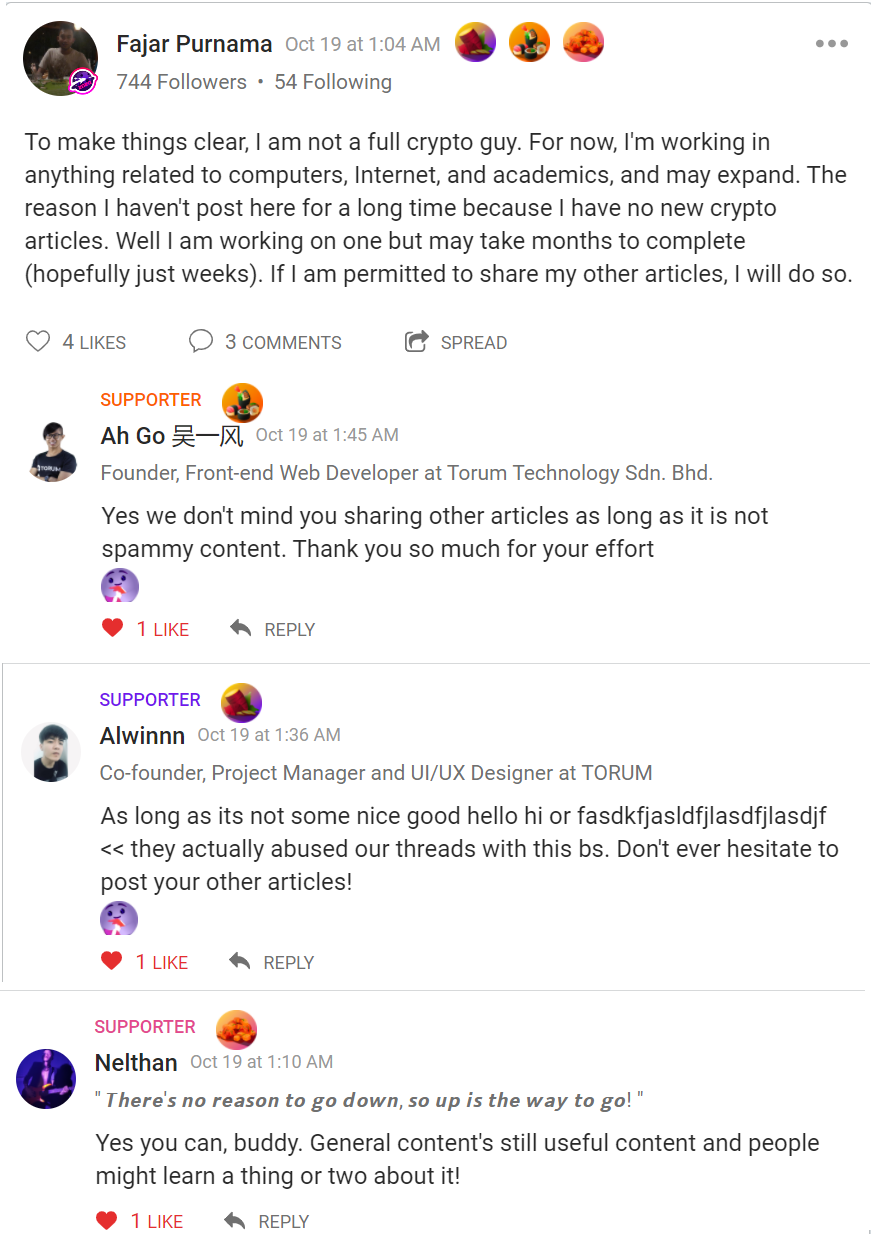Like Fajar Purnama's post with heart icon
Image resolution: width=871 pixels, height=1241 pixels.
point(38,342)
